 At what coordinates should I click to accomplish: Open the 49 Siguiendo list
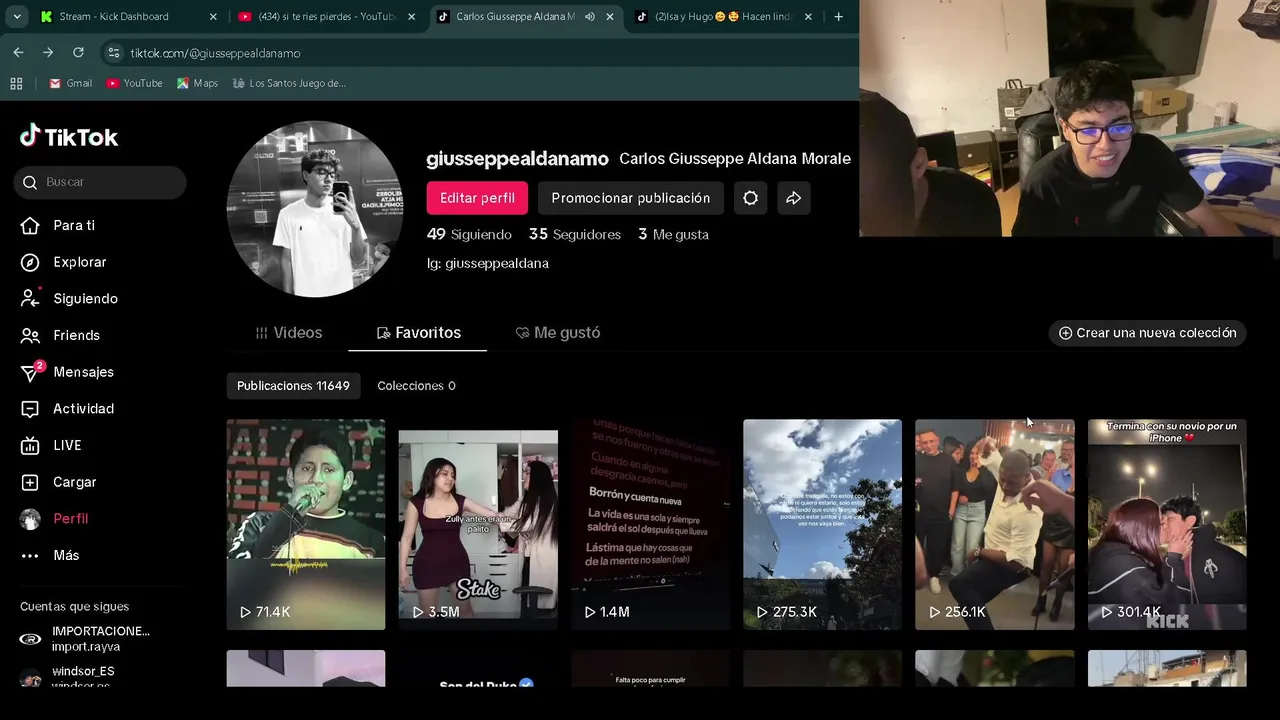469,234
